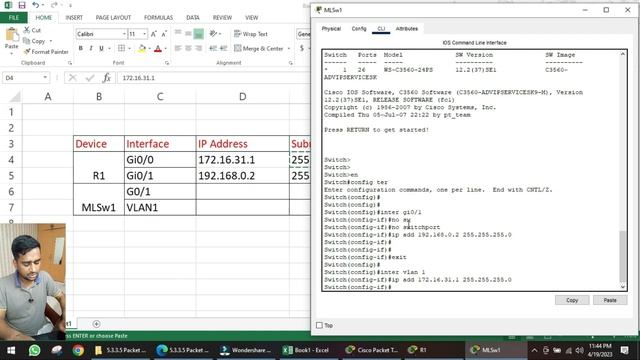640x360 pixels.
Task: Click the Wrap Text button
Action: pos(251,34)
